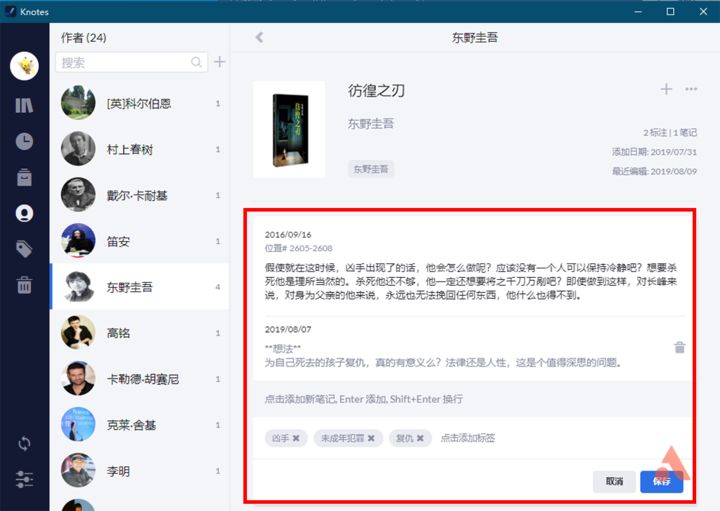This screenshot has height=511, width=720.
Task: Click the 作者 (24) header
Action: (84, 38)
